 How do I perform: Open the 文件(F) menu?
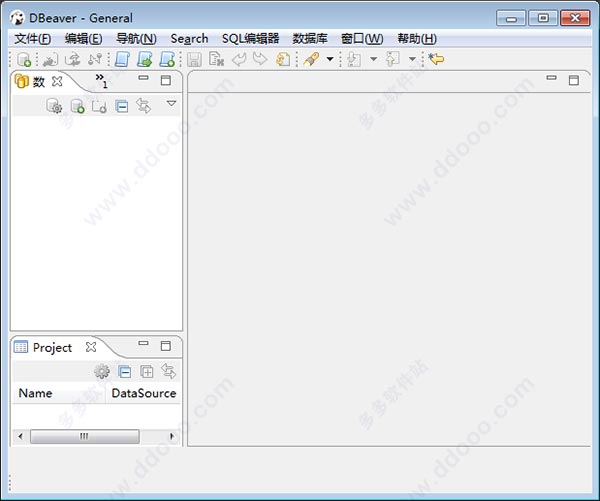(33, 39)
